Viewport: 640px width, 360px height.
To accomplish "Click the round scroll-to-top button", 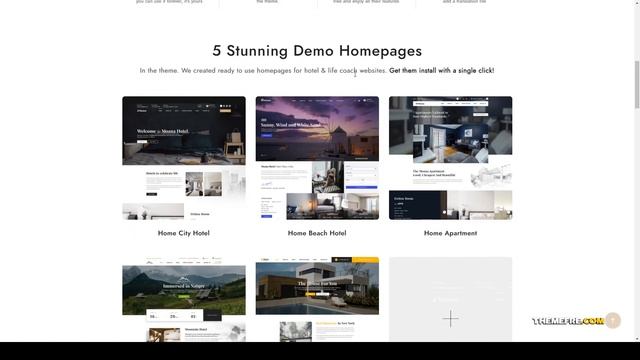I will tap(613, 320).
